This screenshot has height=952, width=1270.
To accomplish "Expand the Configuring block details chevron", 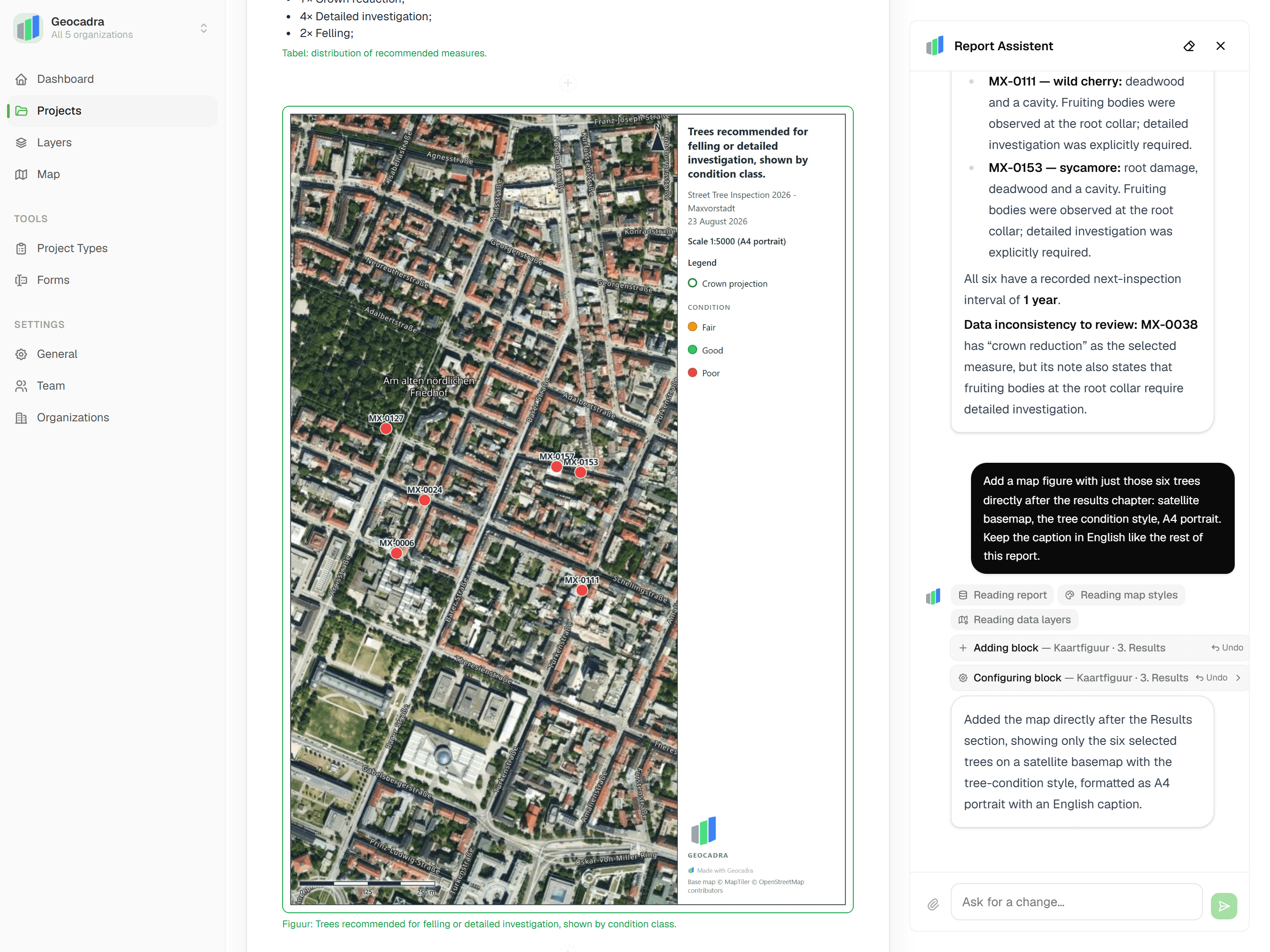I will coord(1238,678).
